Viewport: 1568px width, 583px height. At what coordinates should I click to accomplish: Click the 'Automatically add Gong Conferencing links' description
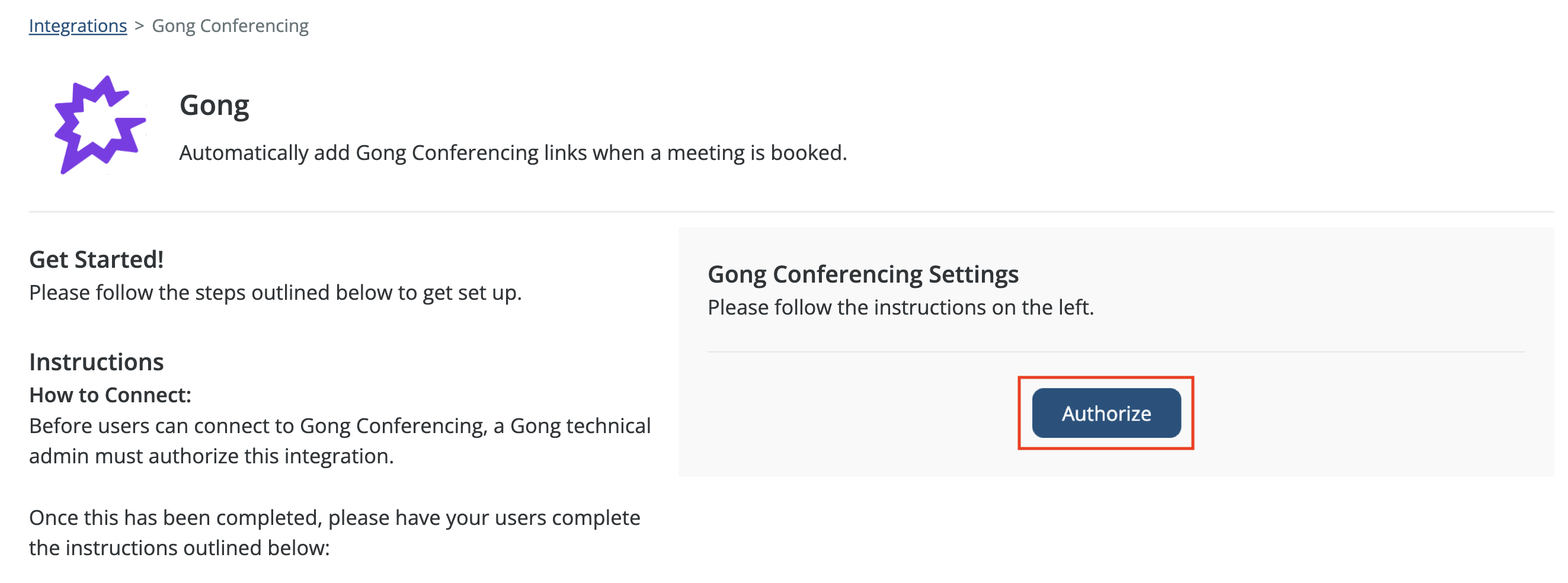(x=513, y=153)
